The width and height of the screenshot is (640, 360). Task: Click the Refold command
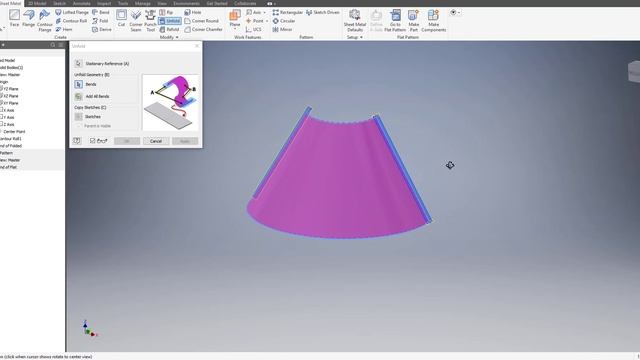point(169,29)
